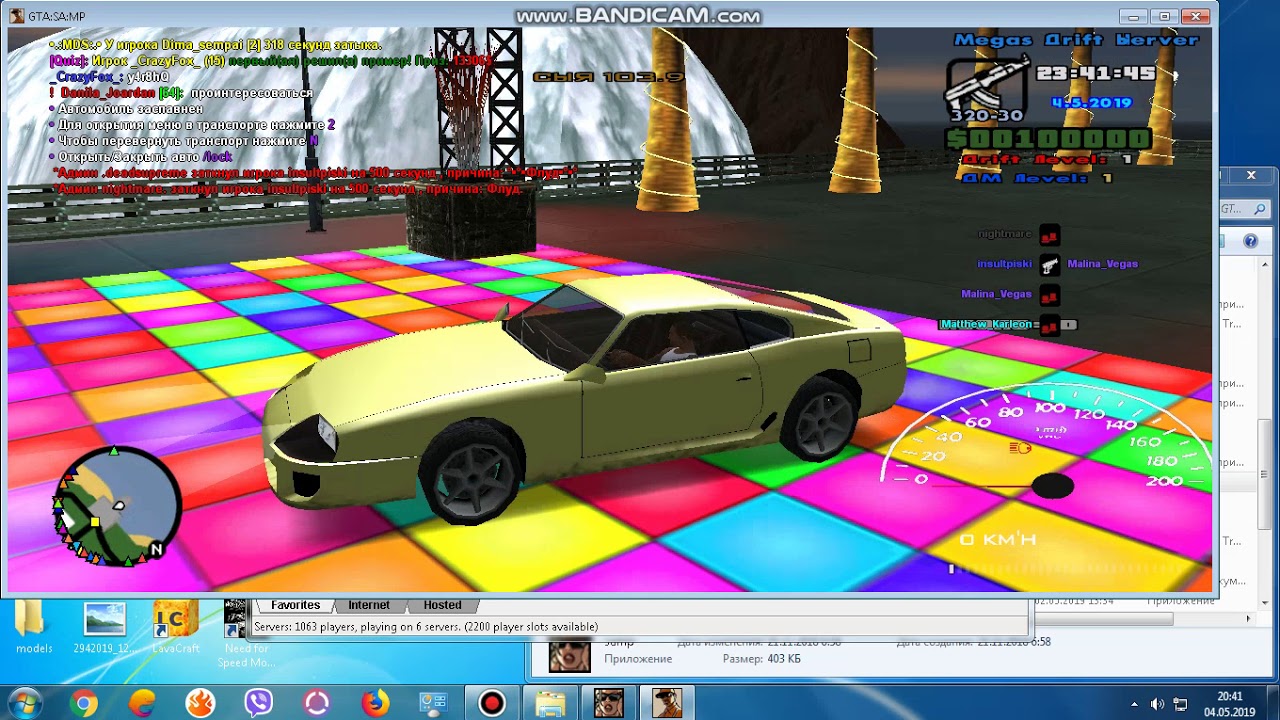Switch to the SA-MP taskbar icon
The image size is (1280, 720).
point(667,703)
